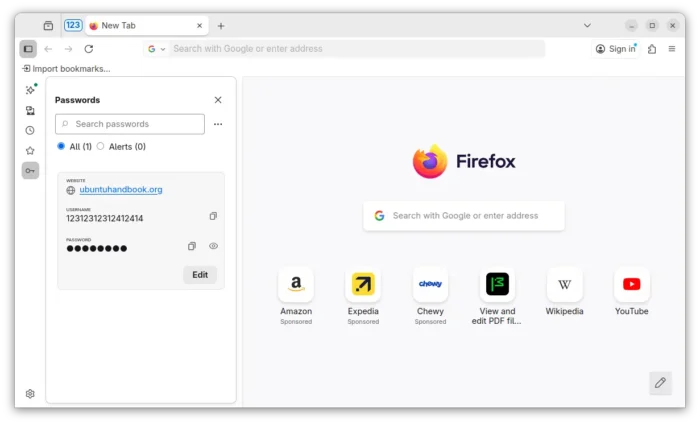Open the three-dot passwords options menu
The image size is (700, 424).
click(x=218, y=124)
